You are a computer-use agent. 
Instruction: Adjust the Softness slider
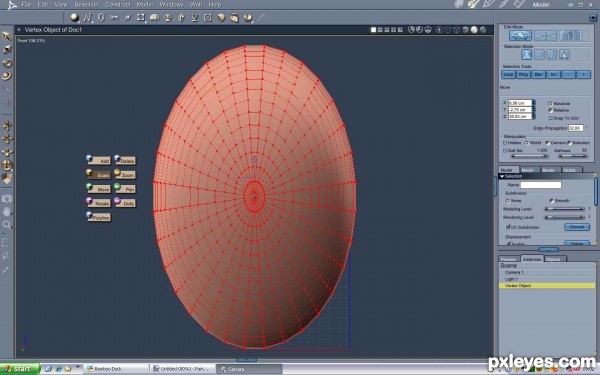[573, 156]
